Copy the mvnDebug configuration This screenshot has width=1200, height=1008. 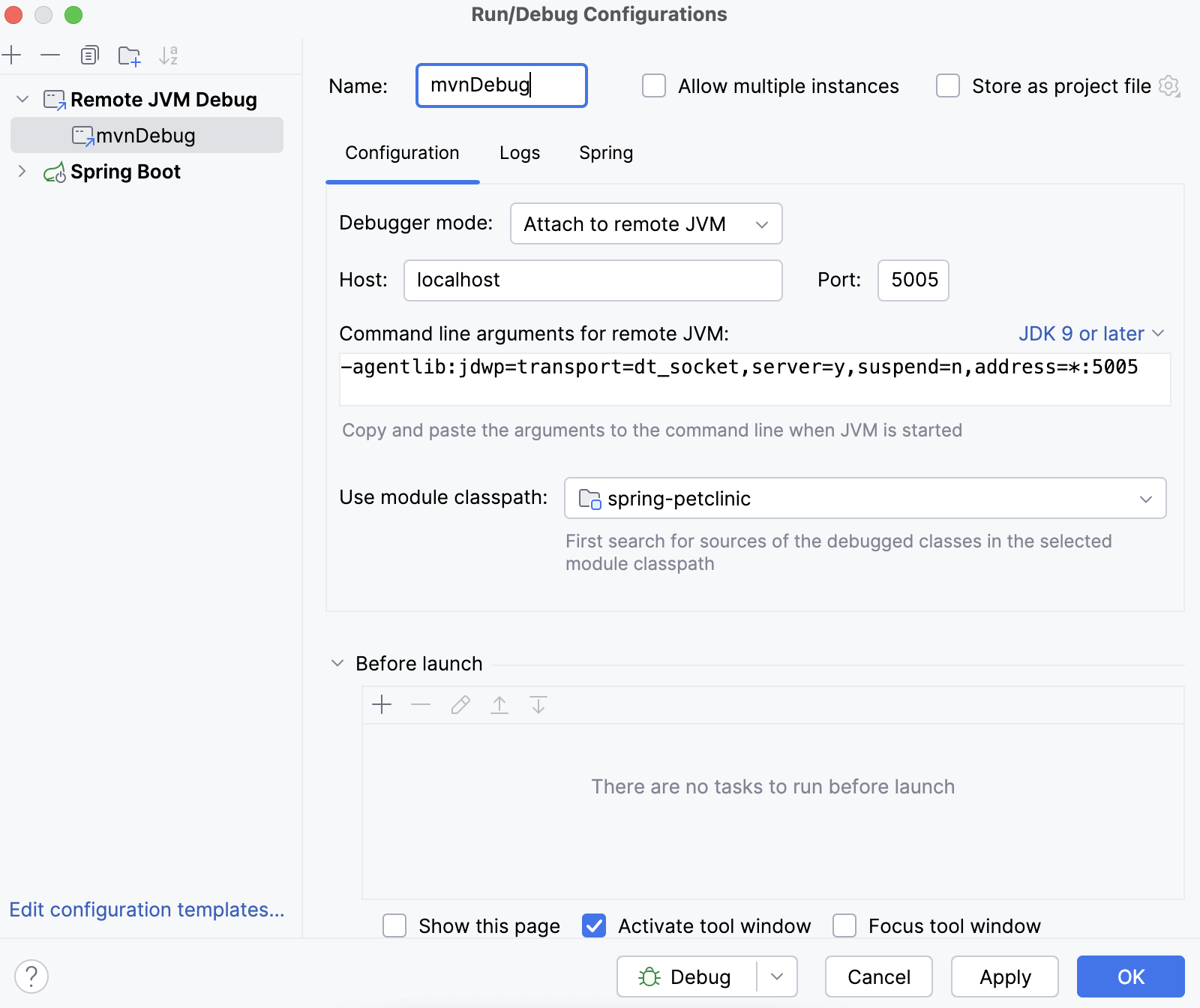click(90, 55)
